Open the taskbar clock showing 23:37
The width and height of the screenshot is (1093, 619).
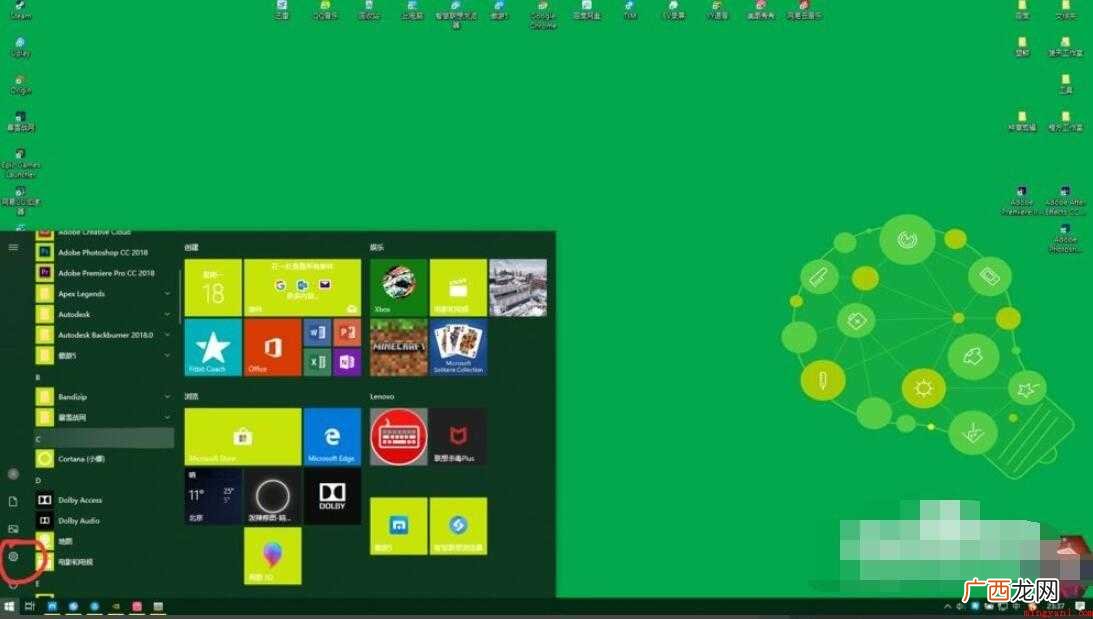click(x=1055, y=607)
